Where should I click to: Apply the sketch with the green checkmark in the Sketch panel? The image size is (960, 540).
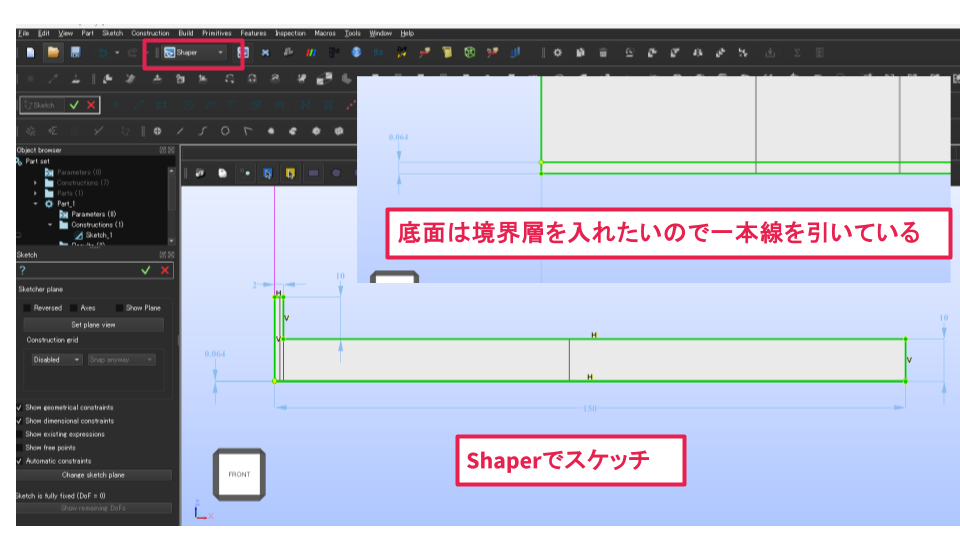[146, 270]
